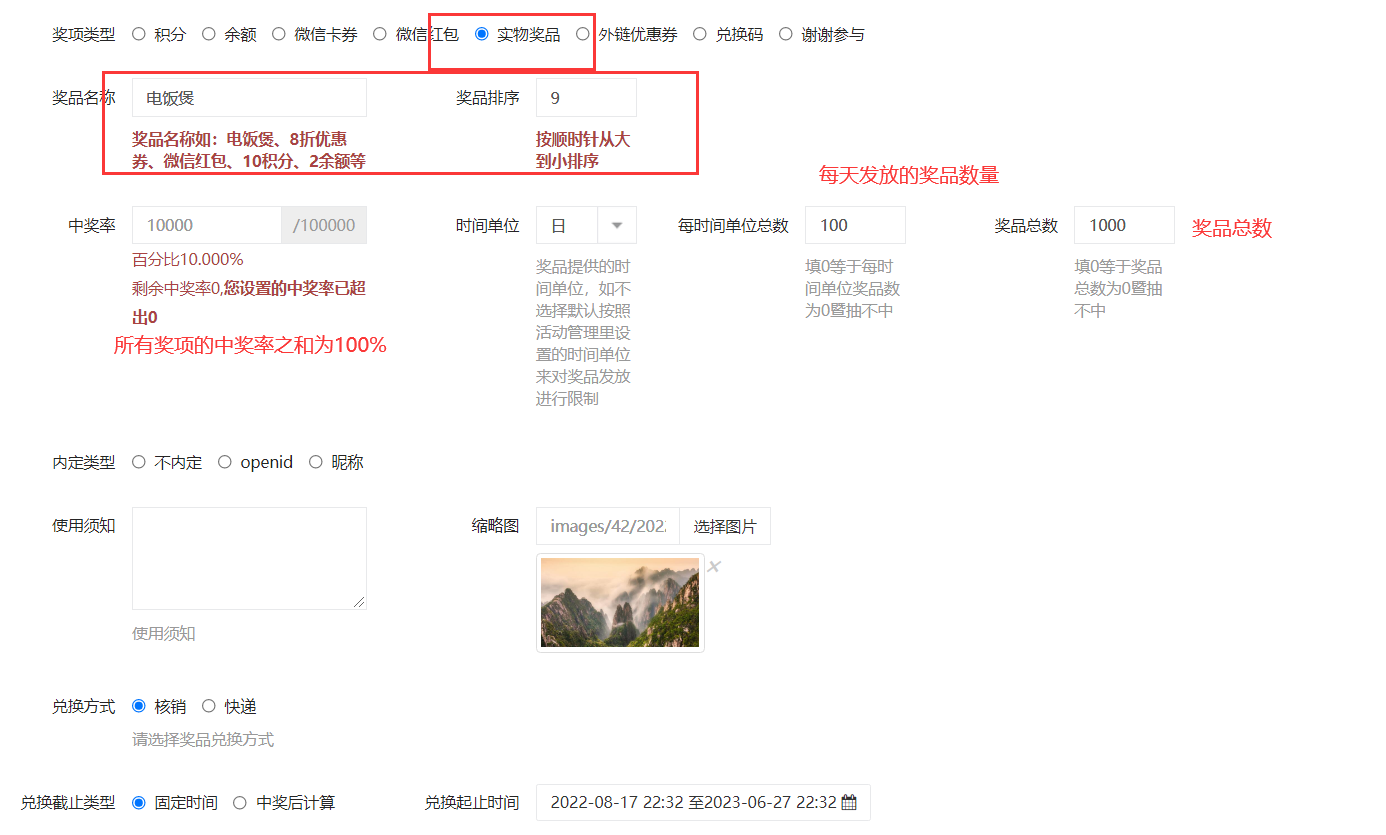Click the 奖品名称 input field
This screenshot has height=835, width=1386.
point(249,98)
